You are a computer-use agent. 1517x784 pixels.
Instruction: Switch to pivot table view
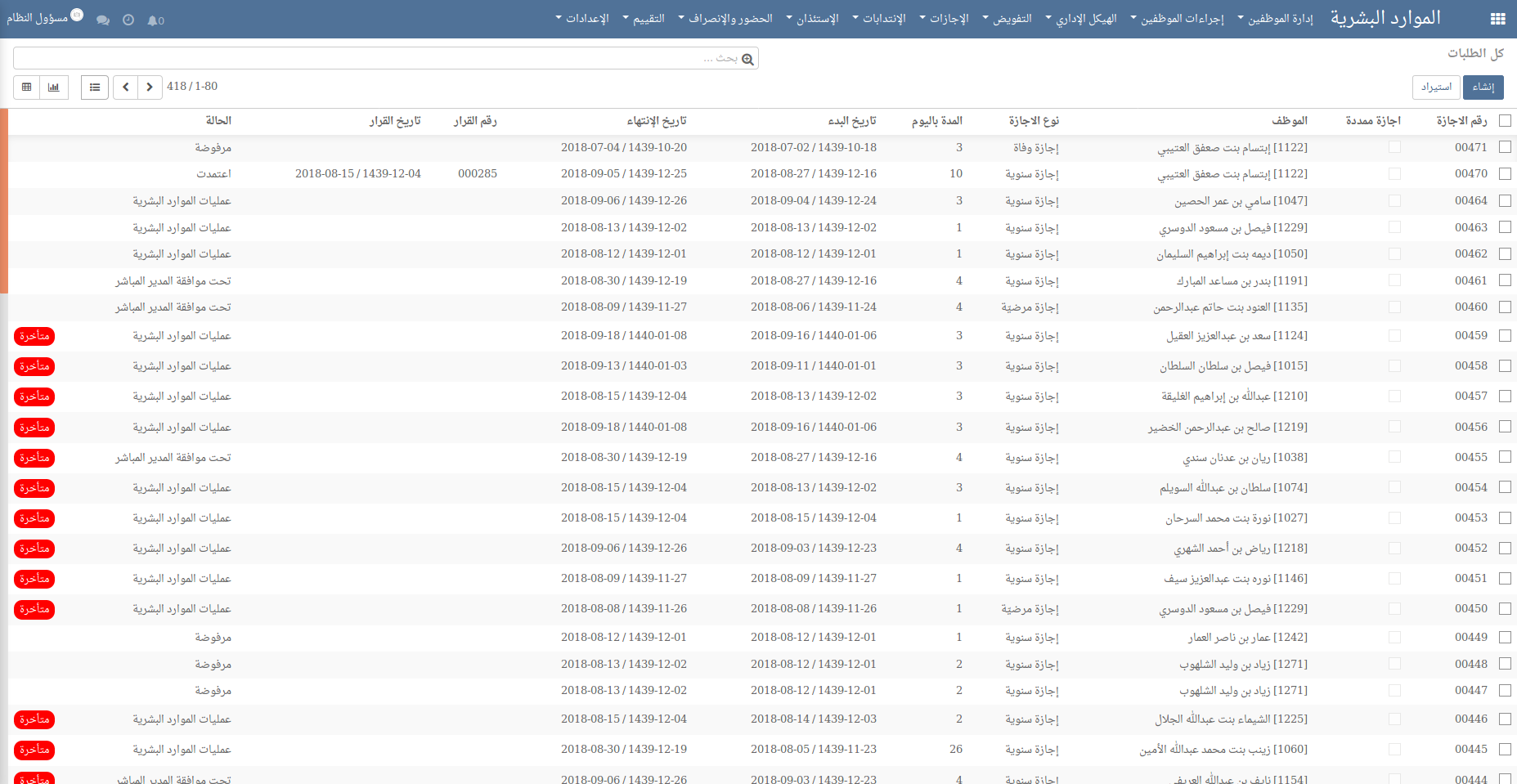point(27,87)
